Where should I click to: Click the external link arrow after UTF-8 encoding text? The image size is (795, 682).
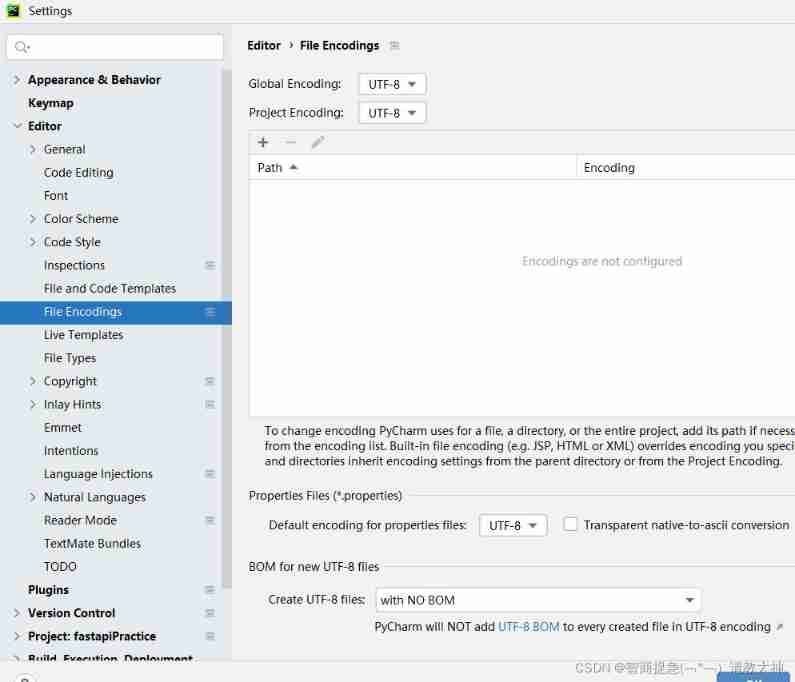pos(780,627)
